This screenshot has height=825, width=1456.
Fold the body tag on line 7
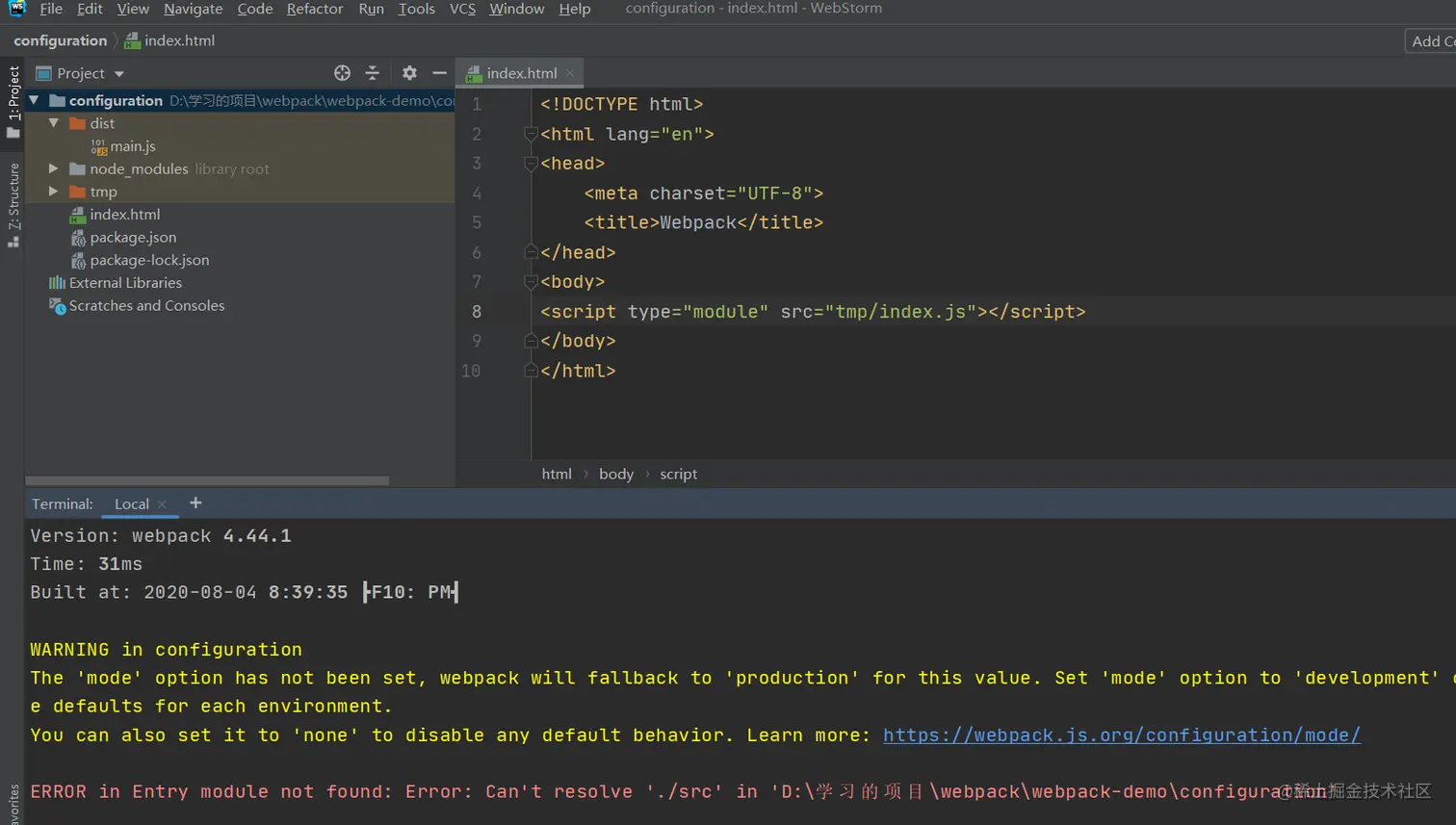pos(530,282)
